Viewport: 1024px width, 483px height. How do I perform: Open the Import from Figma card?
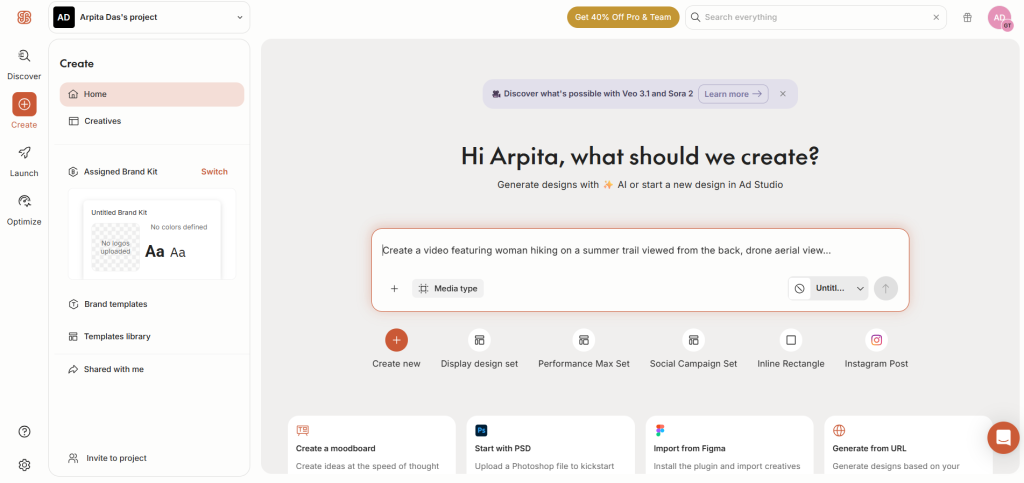coord(729,446)
